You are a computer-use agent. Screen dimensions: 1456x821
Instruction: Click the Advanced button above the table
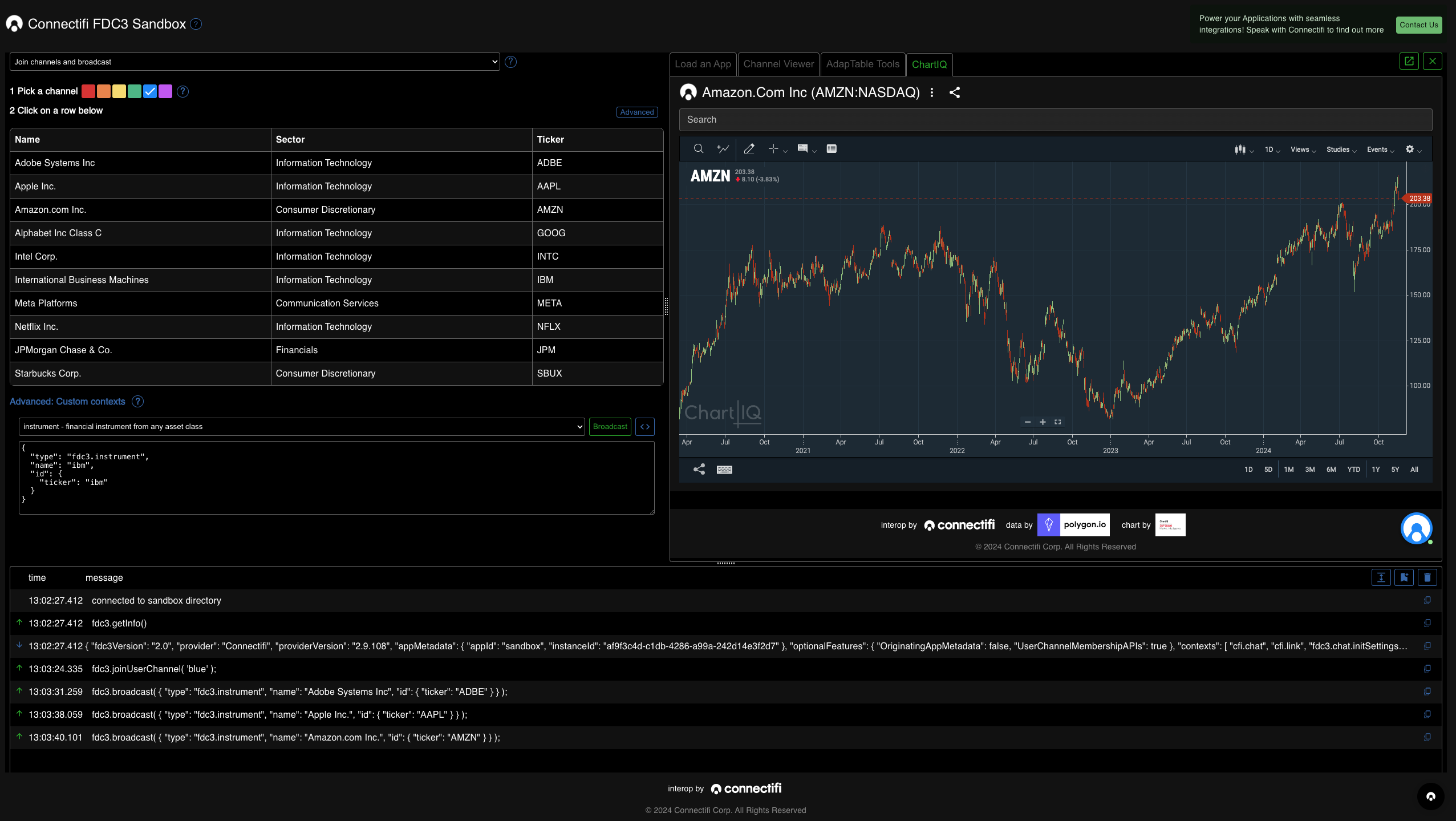(637, 112)
